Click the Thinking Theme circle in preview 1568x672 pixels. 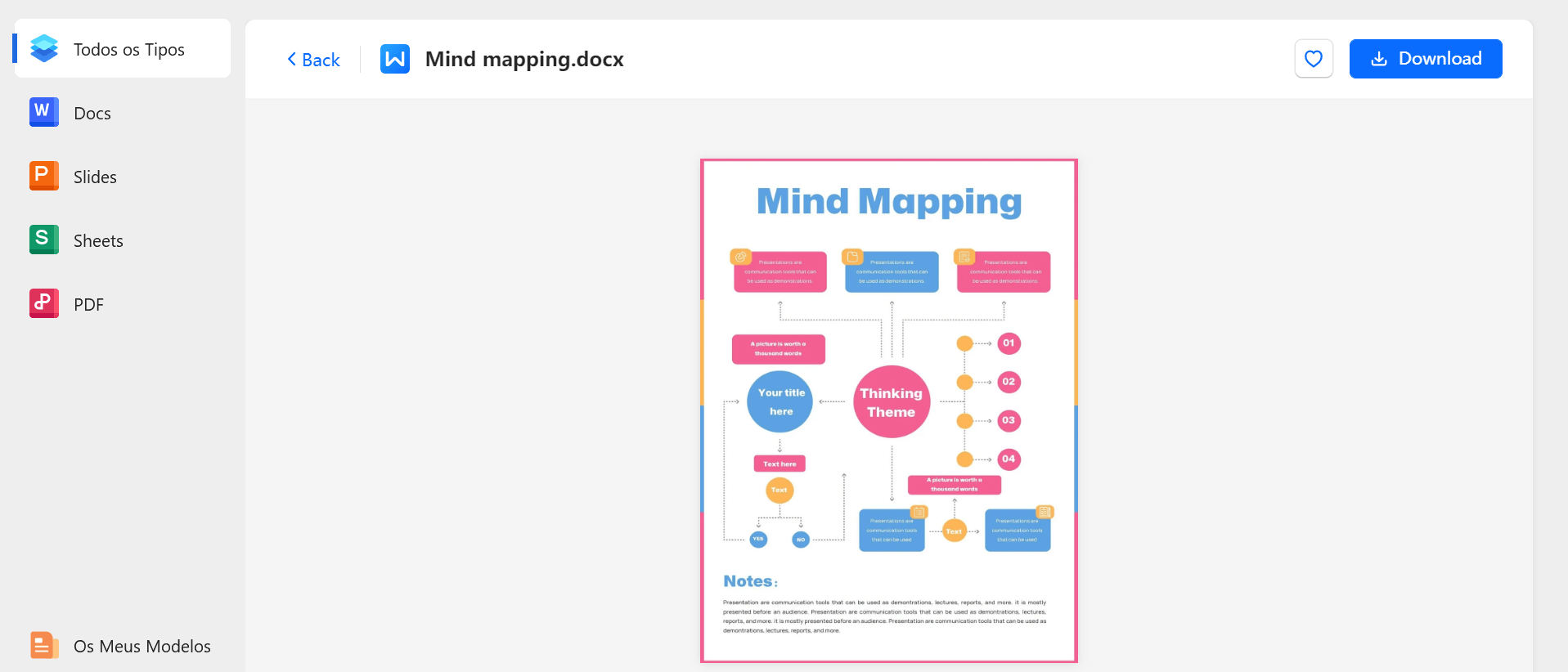[x=892, y=402]
